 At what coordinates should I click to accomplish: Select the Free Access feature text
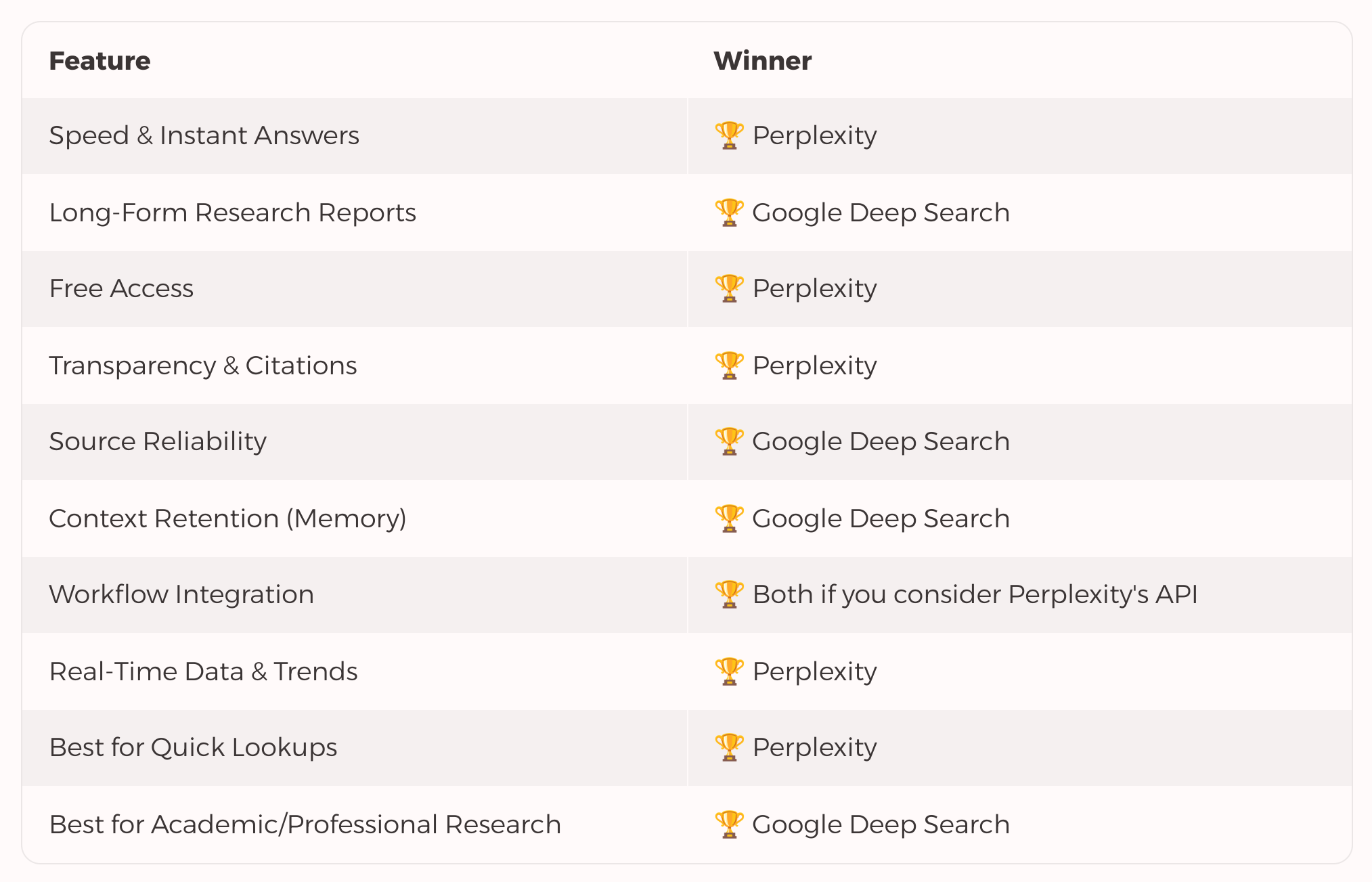click(121, 288)
